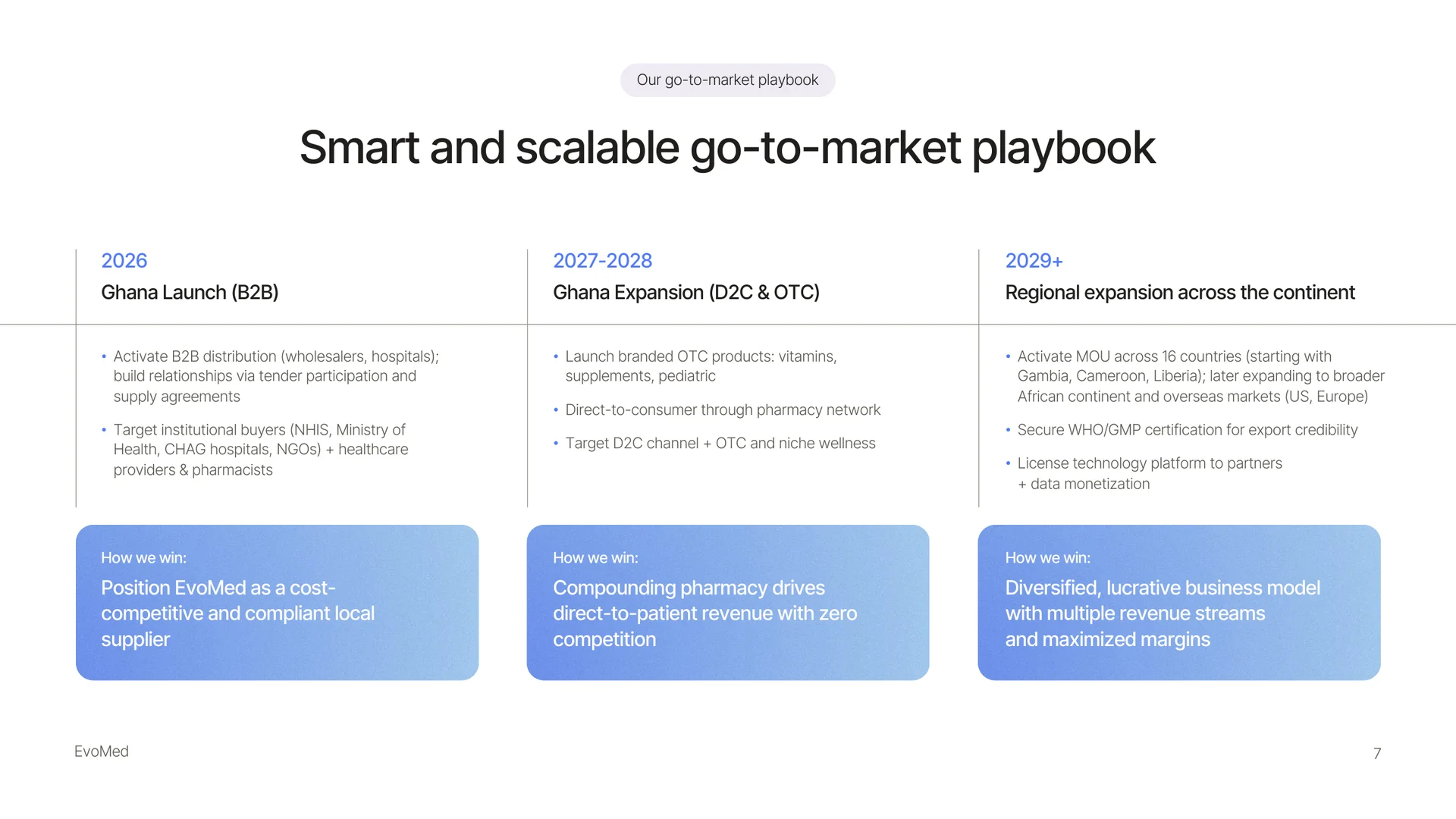The width and height of the screenshot is (1456, 819).
Task: Select 'Target D2C channel + OTC' bullet
Action: 720,443
